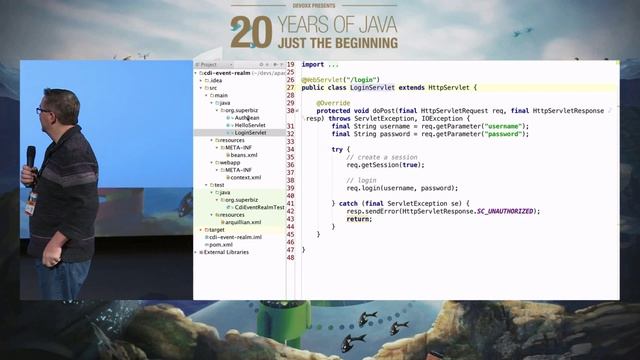The image size is (640, 360).
Task: Click HttpServlet superclass in class declaration
Action: pyautogui.click(x=449, y=87)
